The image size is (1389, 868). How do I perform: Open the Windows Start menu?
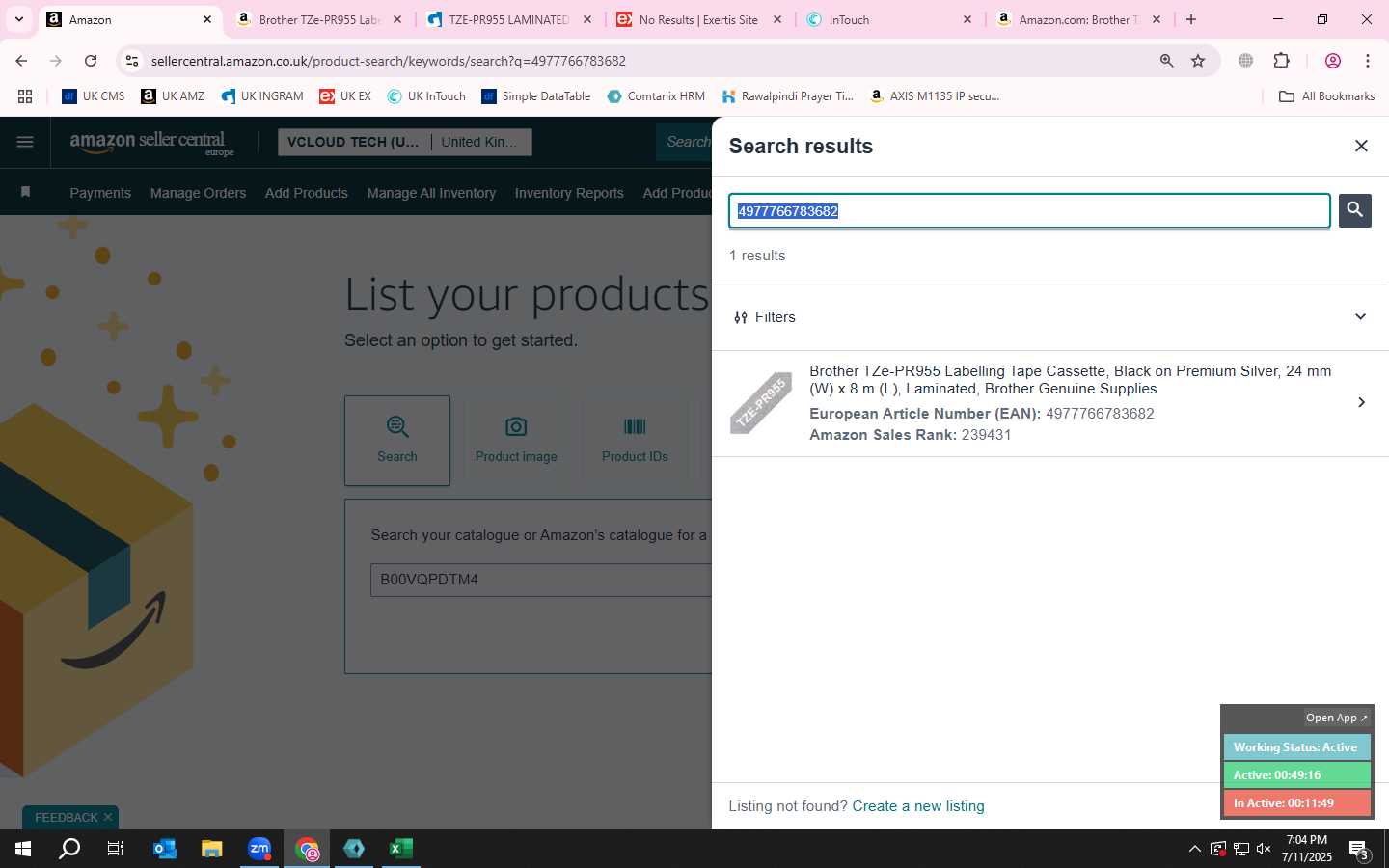click(23, 849)
